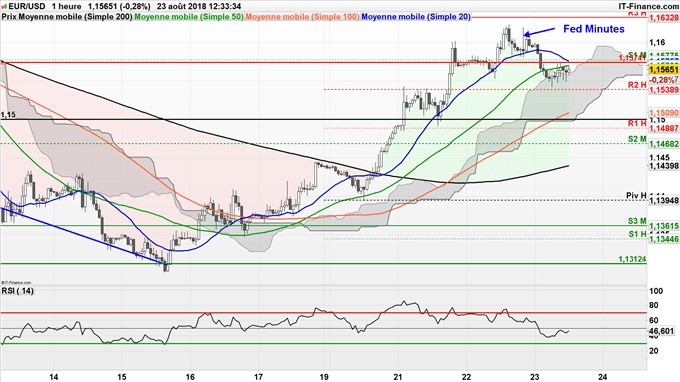This screenshot has width=680, height=382.
Task: Click the 1,15389 R2 H price label
Action: pyautogui.click(x=664, y=89)
